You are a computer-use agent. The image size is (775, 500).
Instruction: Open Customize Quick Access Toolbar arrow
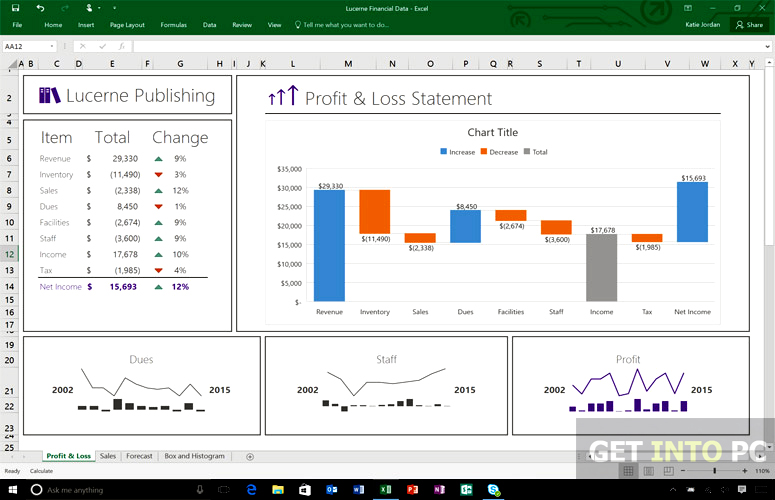pyautogui.click(x=114, y=8)
